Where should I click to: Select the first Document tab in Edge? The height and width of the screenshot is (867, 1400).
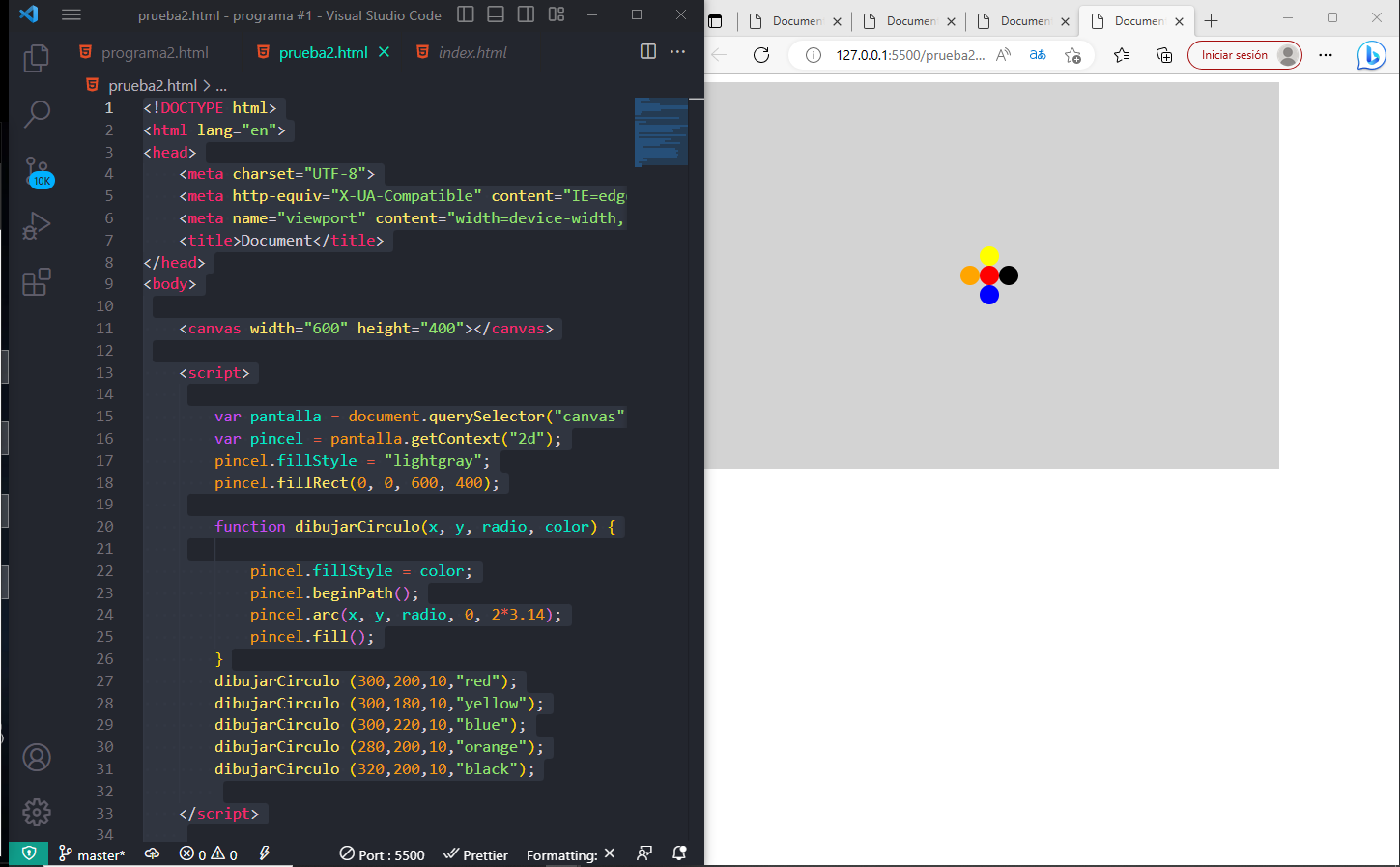click(797, 21)
